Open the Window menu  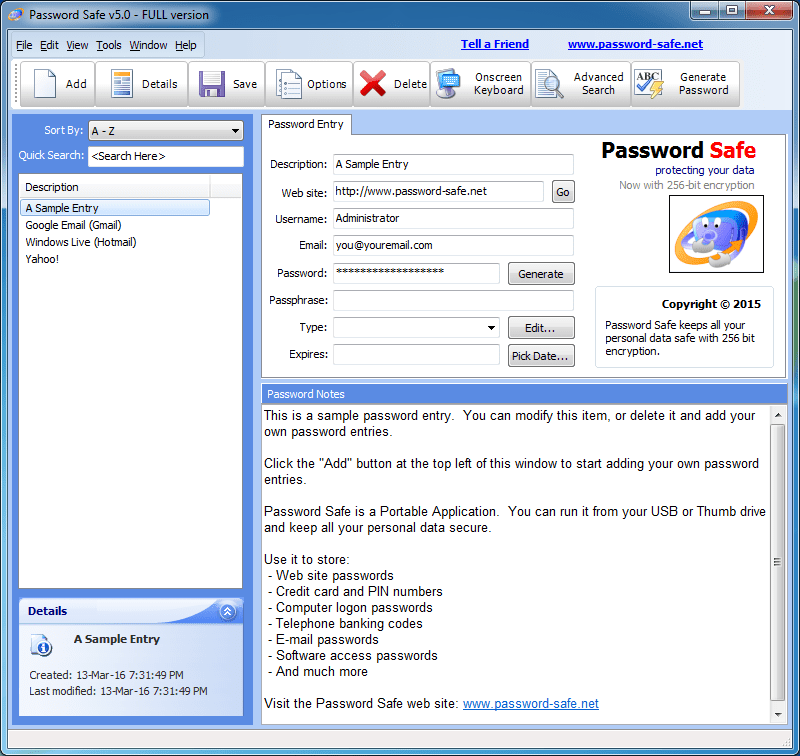pos(148,45)
